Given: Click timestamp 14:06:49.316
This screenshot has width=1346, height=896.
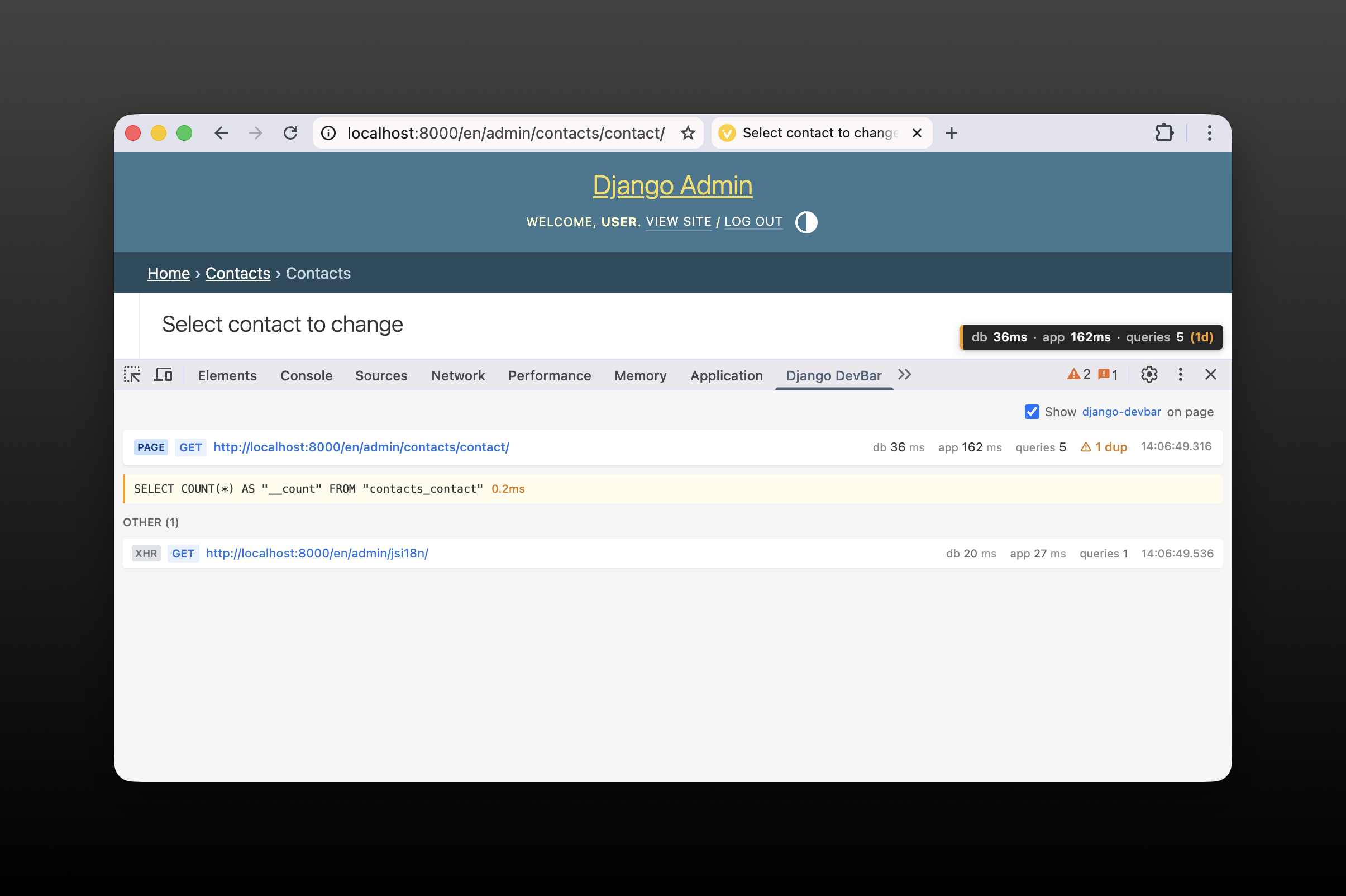Looking at the screenshot, I should coord(1176,447).
